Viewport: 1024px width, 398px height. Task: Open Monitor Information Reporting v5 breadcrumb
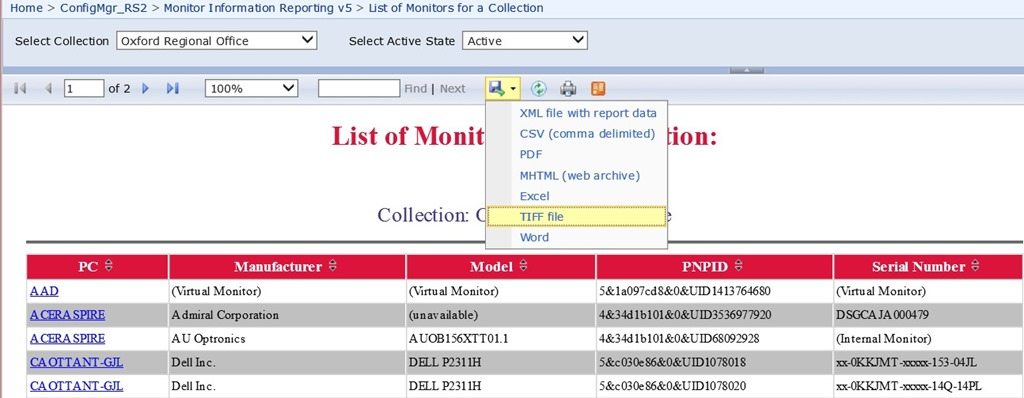coord(257,8)
